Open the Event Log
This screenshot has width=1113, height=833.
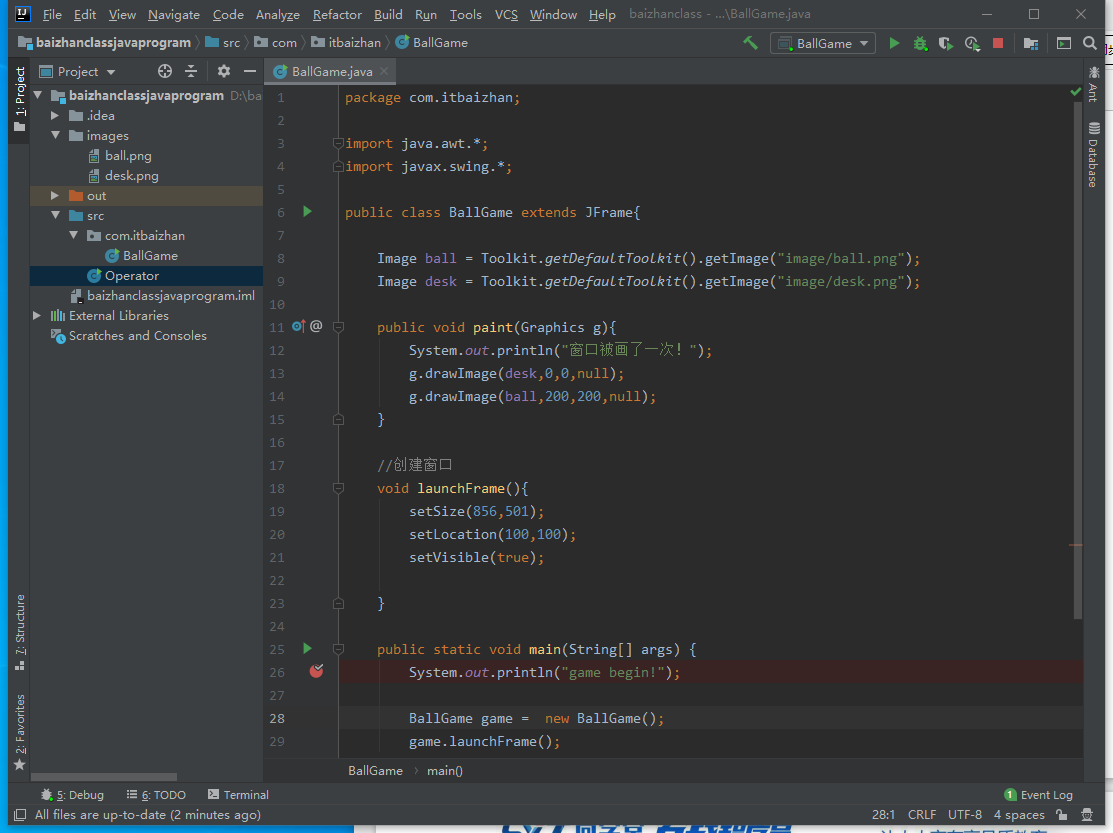[1038, 795]
